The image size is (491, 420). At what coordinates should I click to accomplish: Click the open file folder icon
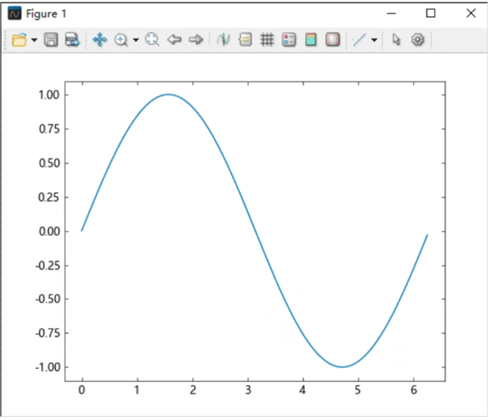pyautogui.click(x=19, y=40)
